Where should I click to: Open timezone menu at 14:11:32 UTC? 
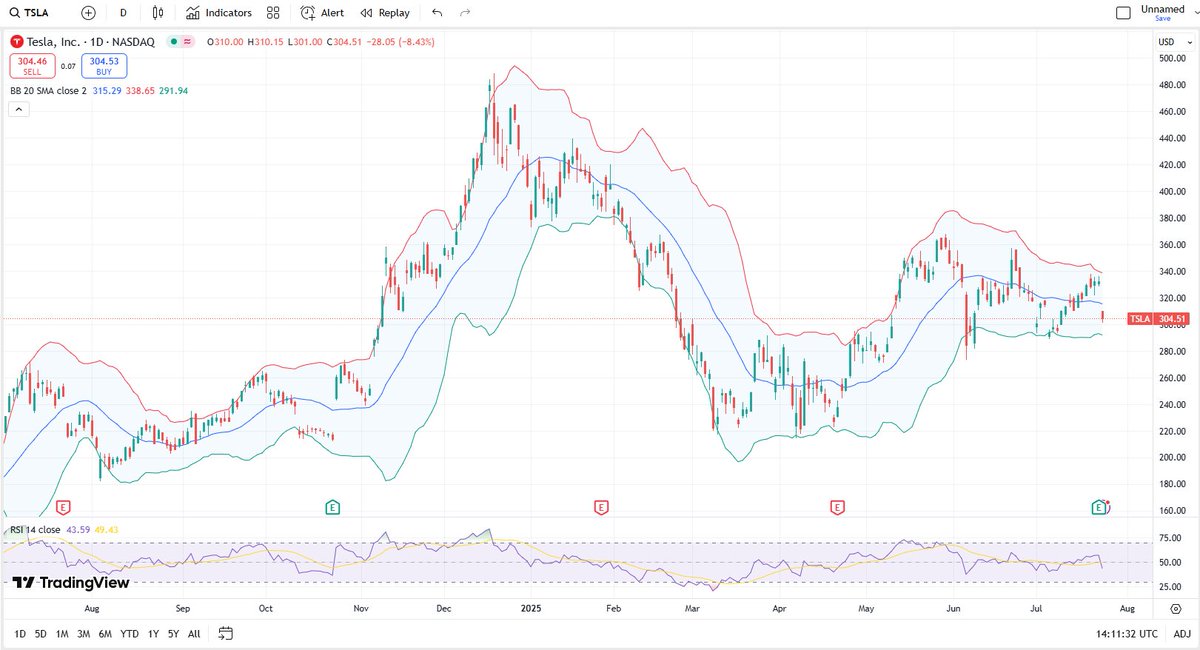coord(1126,634)
